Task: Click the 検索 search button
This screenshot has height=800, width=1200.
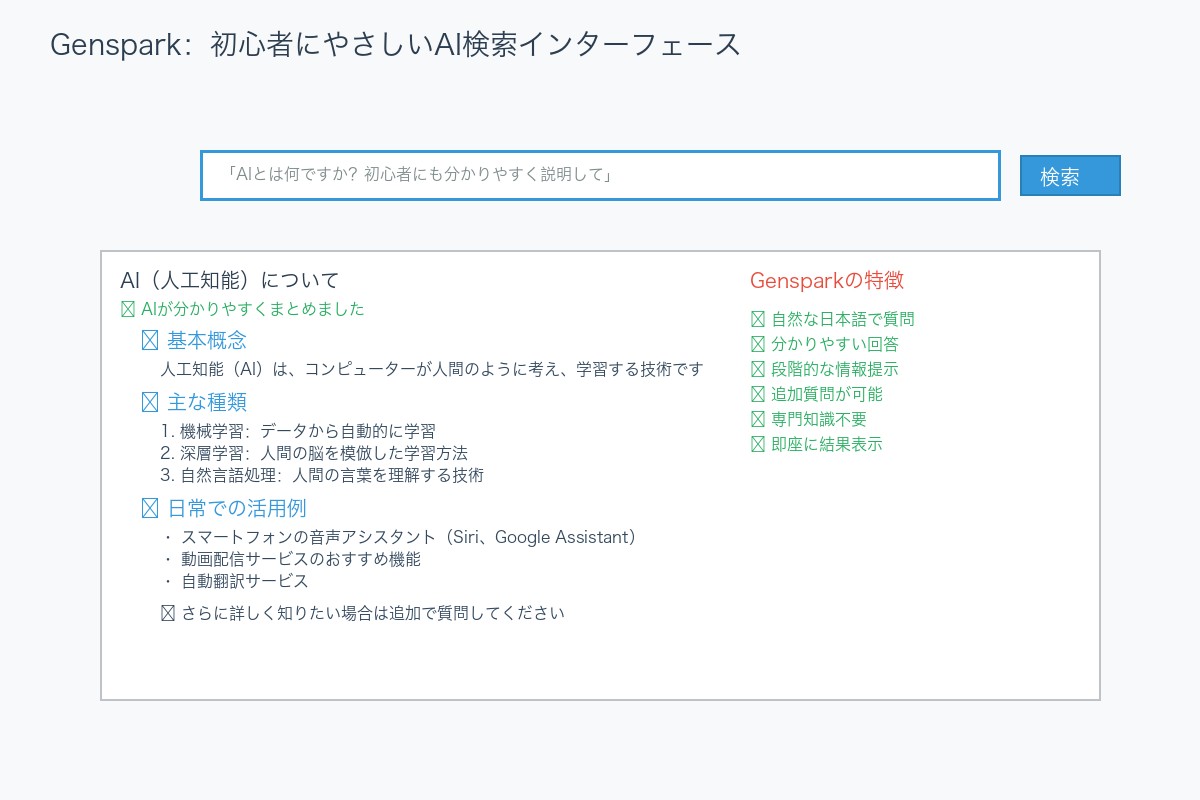Action: tap(1070, 176)
